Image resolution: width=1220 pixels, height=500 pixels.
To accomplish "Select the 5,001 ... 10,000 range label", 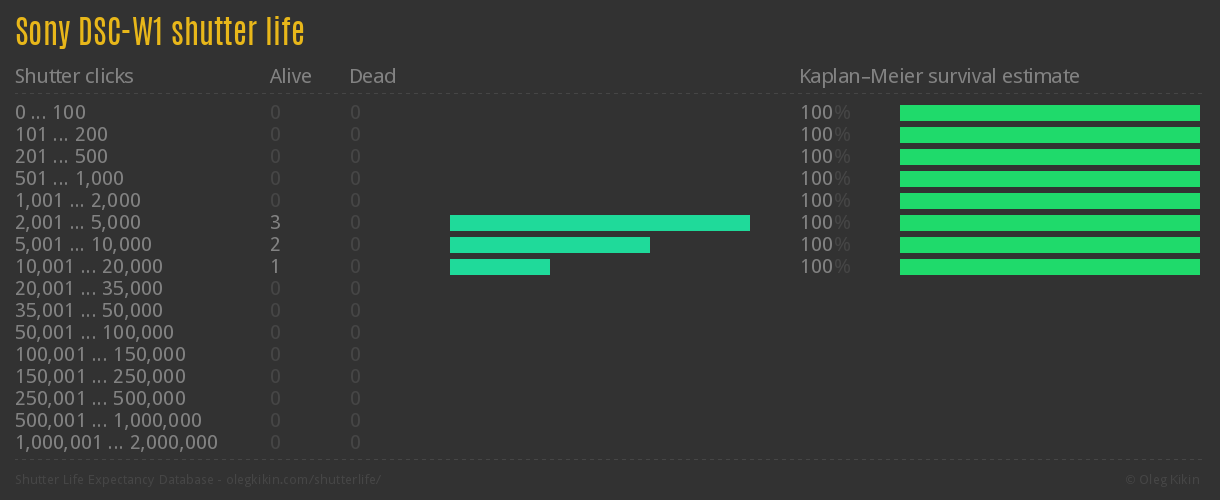I will 83,245.
